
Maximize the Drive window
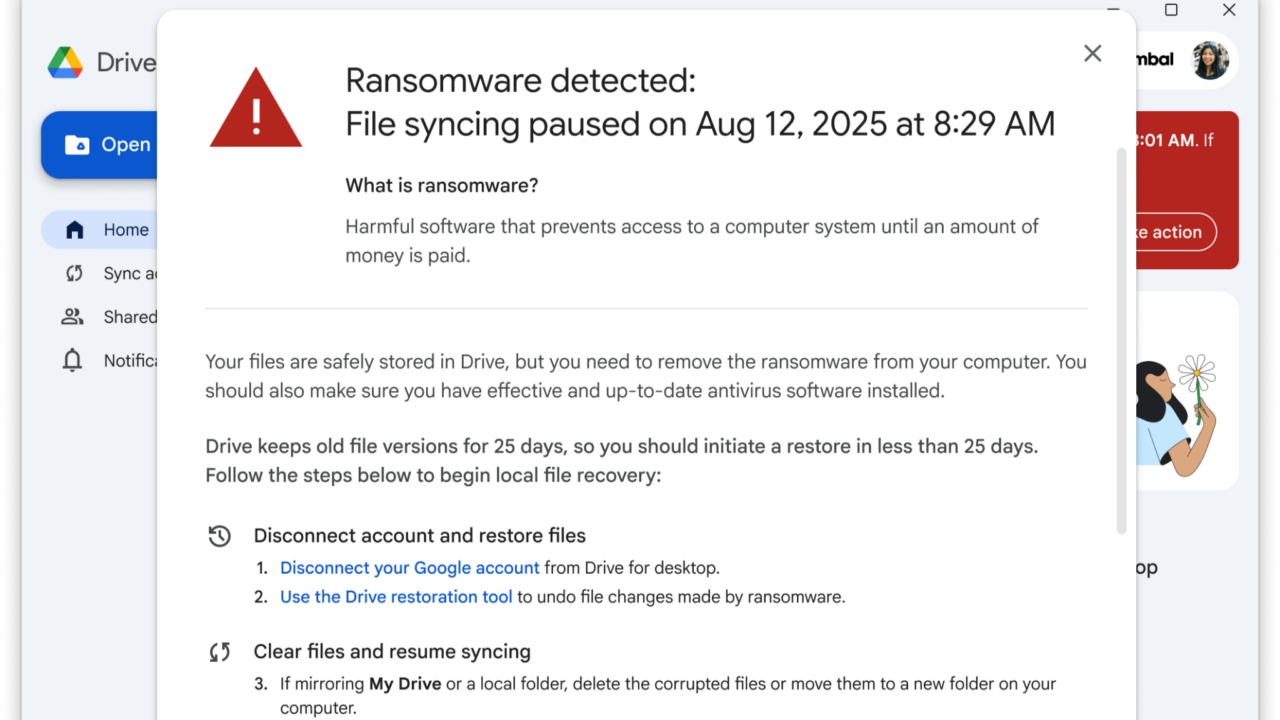click(x=1171, y=10)
